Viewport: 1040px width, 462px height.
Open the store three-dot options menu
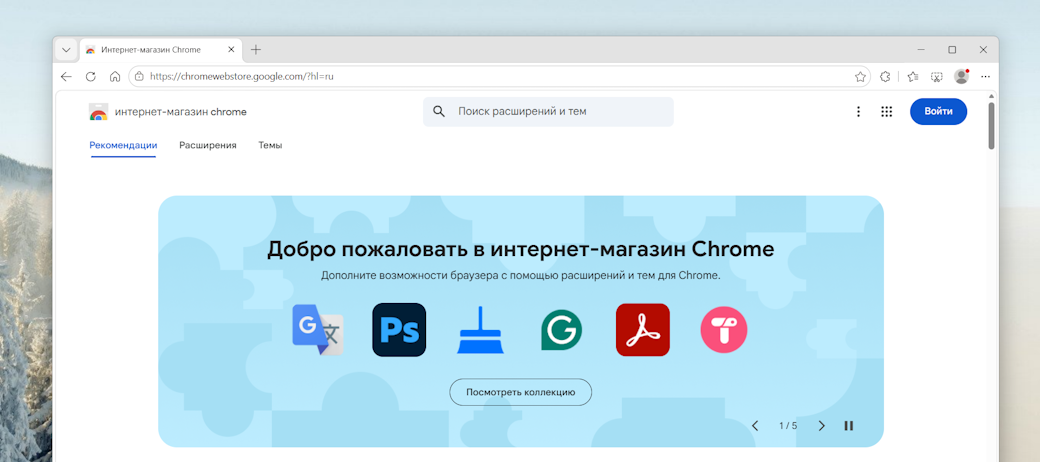(x=858, y=111)
